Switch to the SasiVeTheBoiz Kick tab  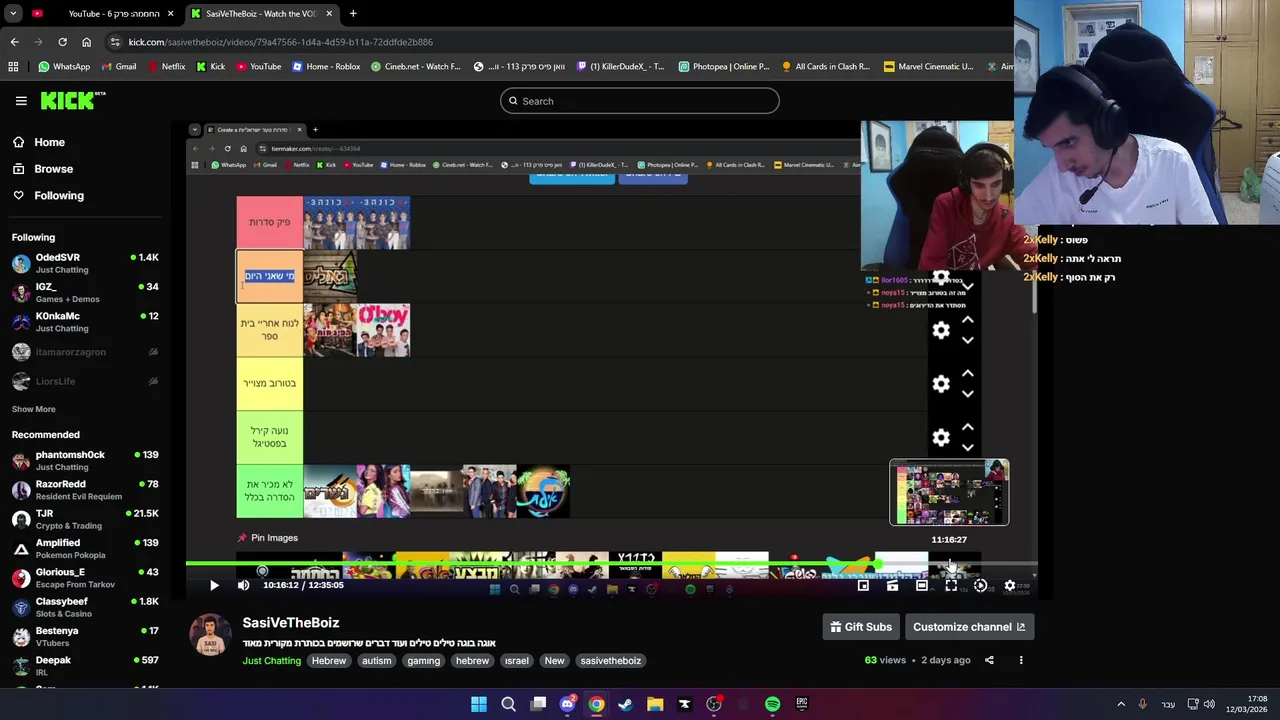pyautogui.click(x=261, y=14)
